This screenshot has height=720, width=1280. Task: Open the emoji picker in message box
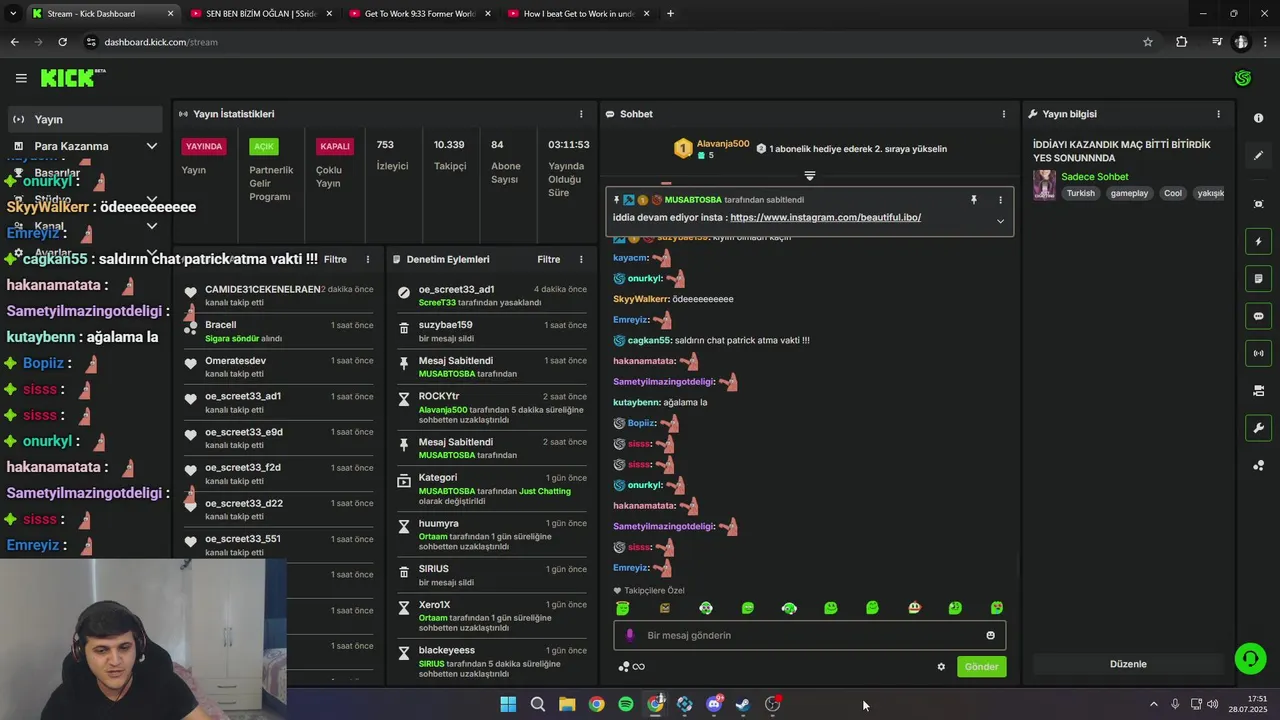990,635
